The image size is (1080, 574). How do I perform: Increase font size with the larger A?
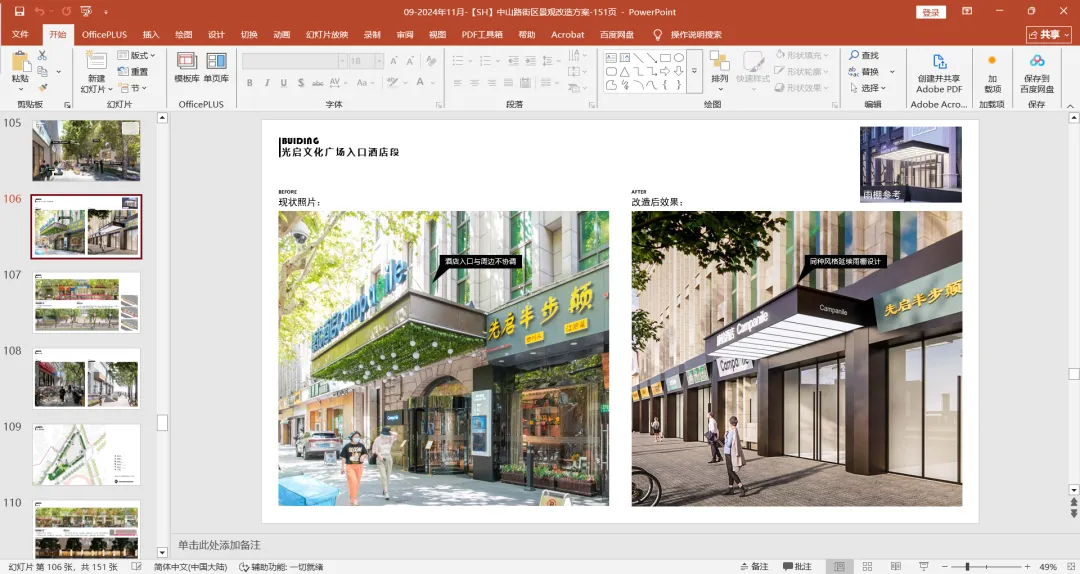tap(394, 61)
